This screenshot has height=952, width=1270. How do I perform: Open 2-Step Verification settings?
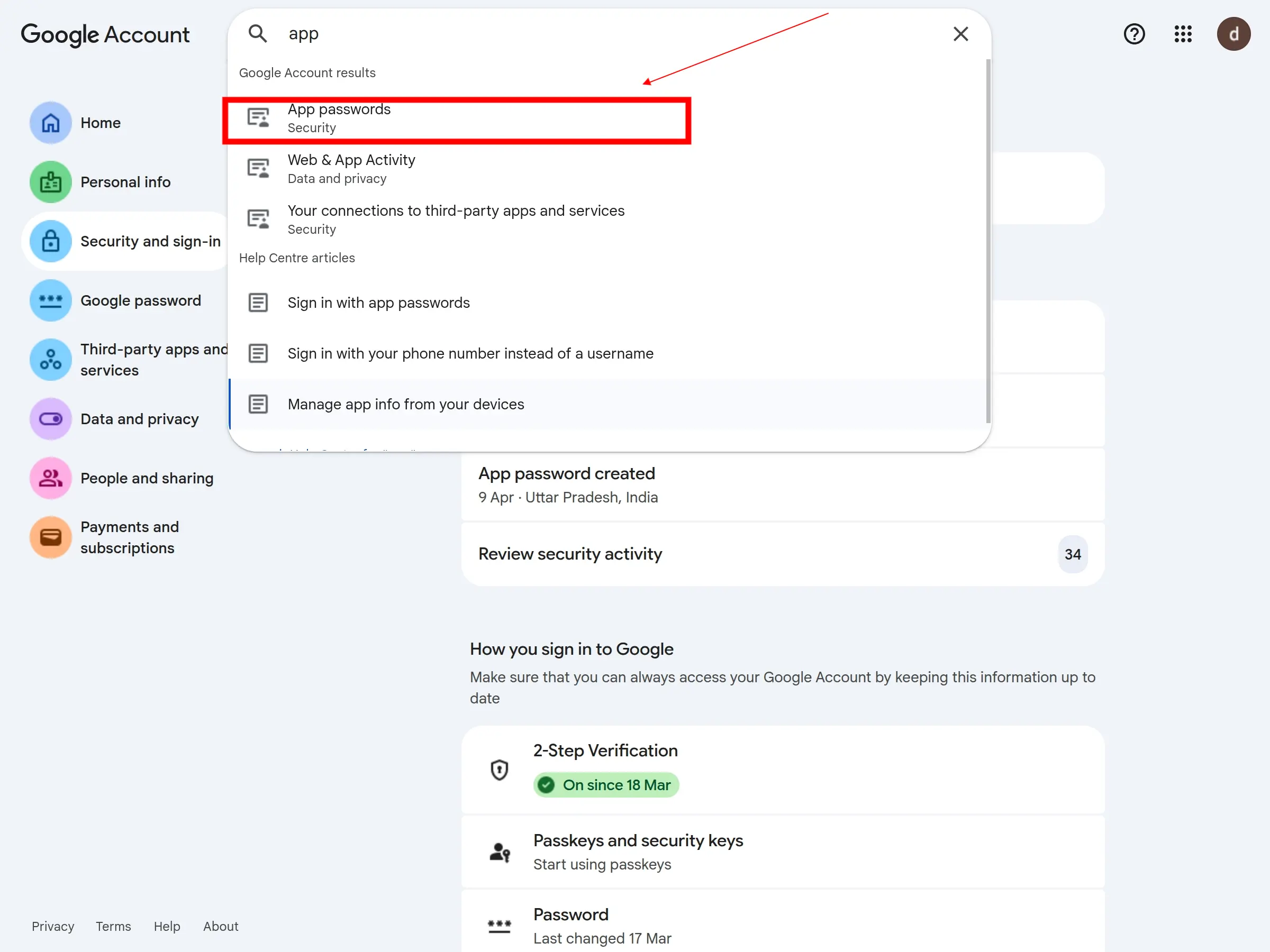click(x=783, y=770)
